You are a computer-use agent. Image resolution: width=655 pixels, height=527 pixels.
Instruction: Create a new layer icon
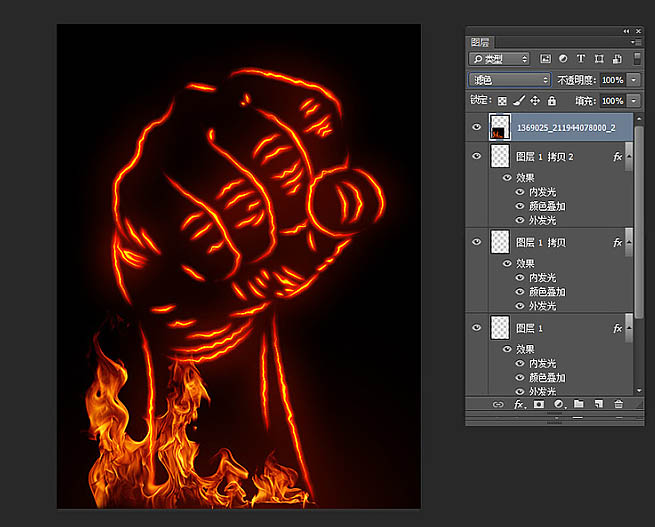[x=599, y=404]
